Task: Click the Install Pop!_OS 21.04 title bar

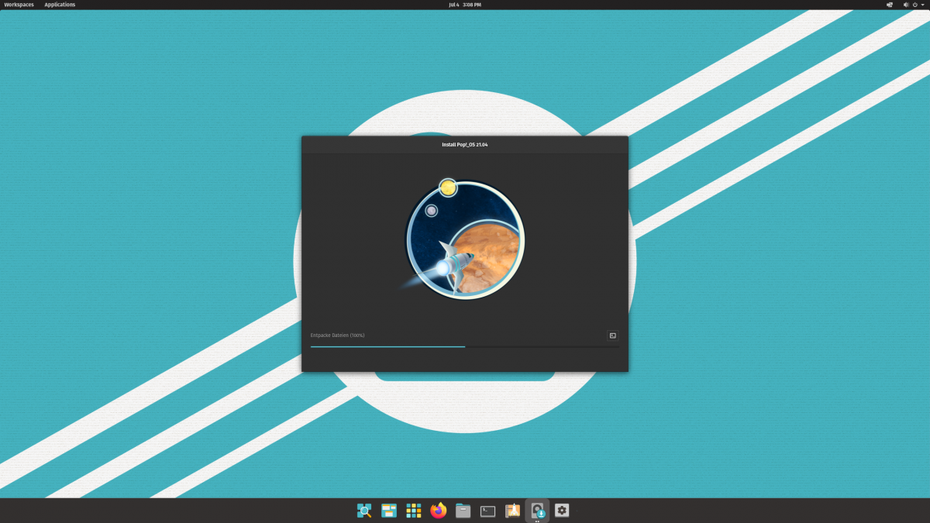Action: click(x=465, y=145)
